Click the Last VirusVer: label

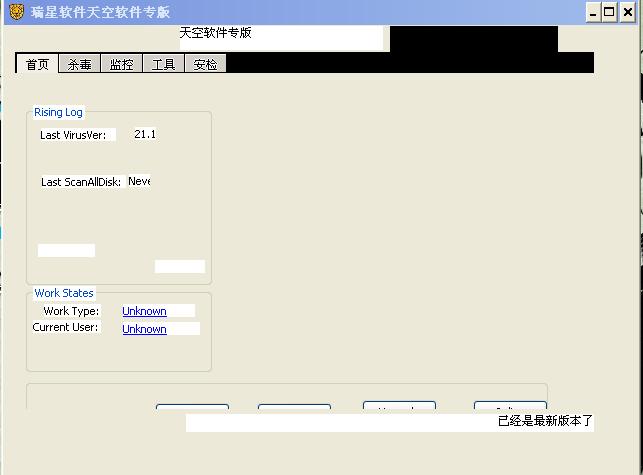pyautogui.click(x=73, y=135)
